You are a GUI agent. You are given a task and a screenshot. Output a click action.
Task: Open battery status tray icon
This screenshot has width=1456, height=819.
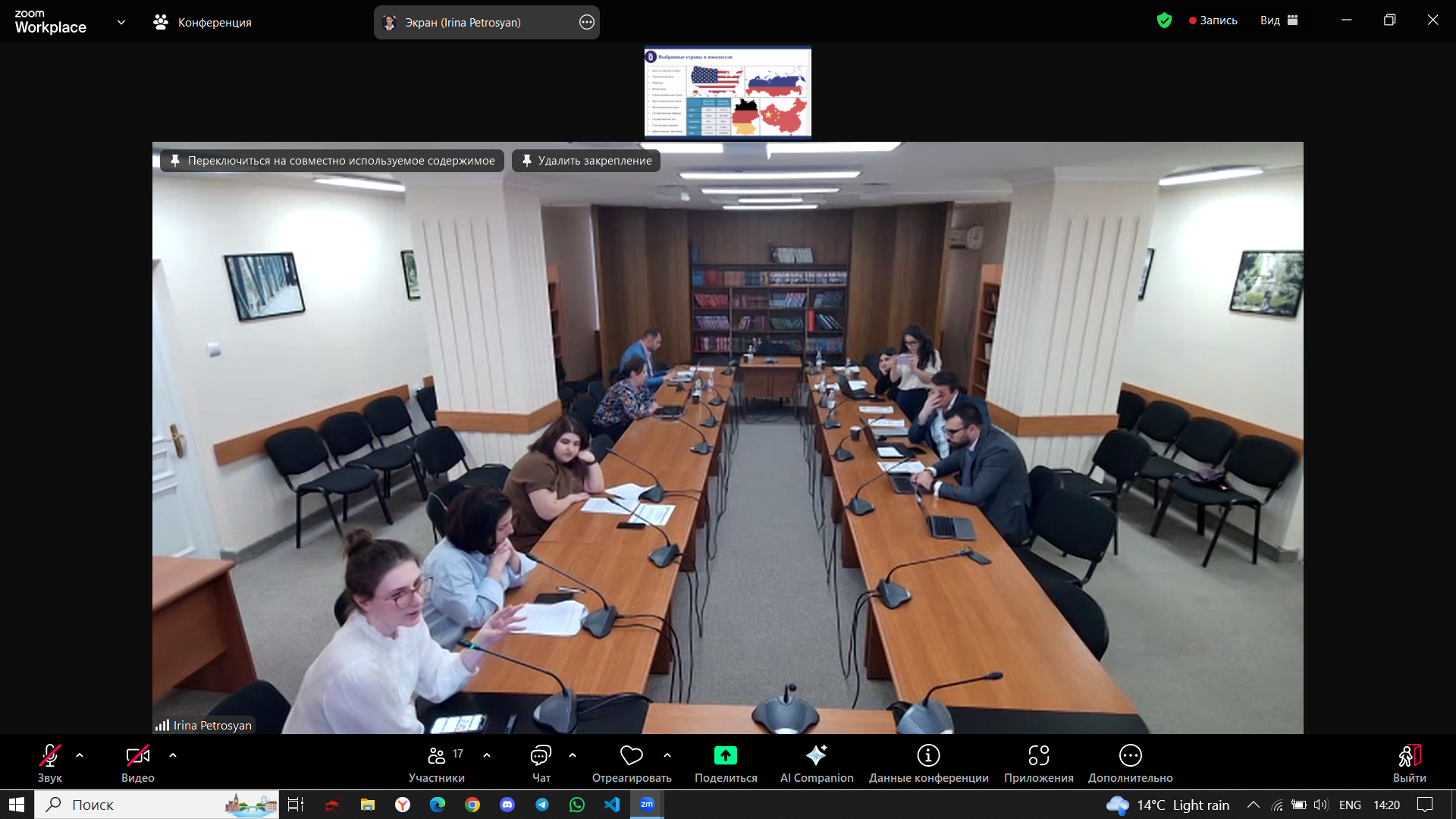coord(1299,805)
